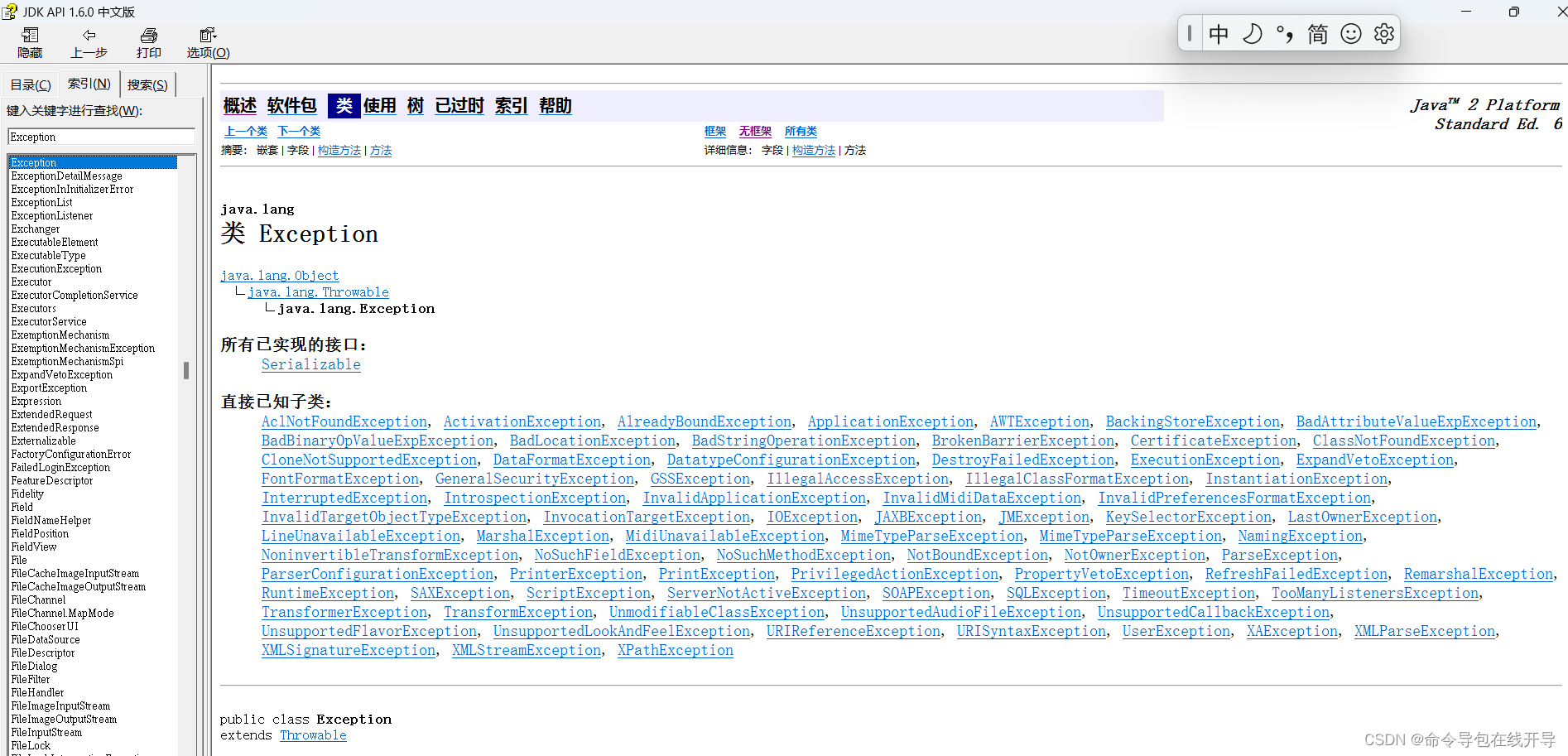
Task: Click the Hide (隐藏) toolbar icon
Action: (30, 35)
